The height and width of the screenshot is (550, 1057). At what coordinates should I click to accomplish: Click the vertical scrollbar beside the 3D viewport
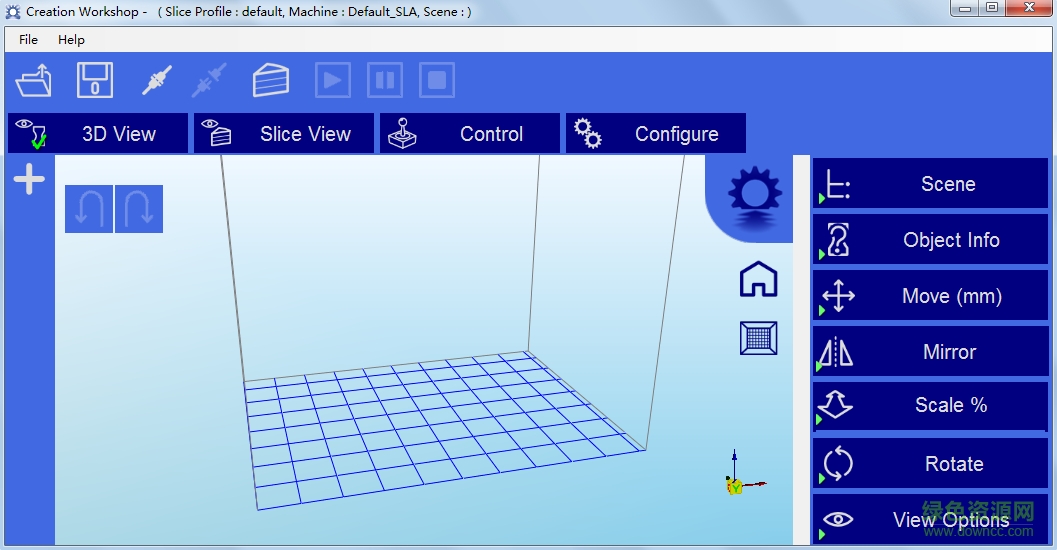coord(801,350)
